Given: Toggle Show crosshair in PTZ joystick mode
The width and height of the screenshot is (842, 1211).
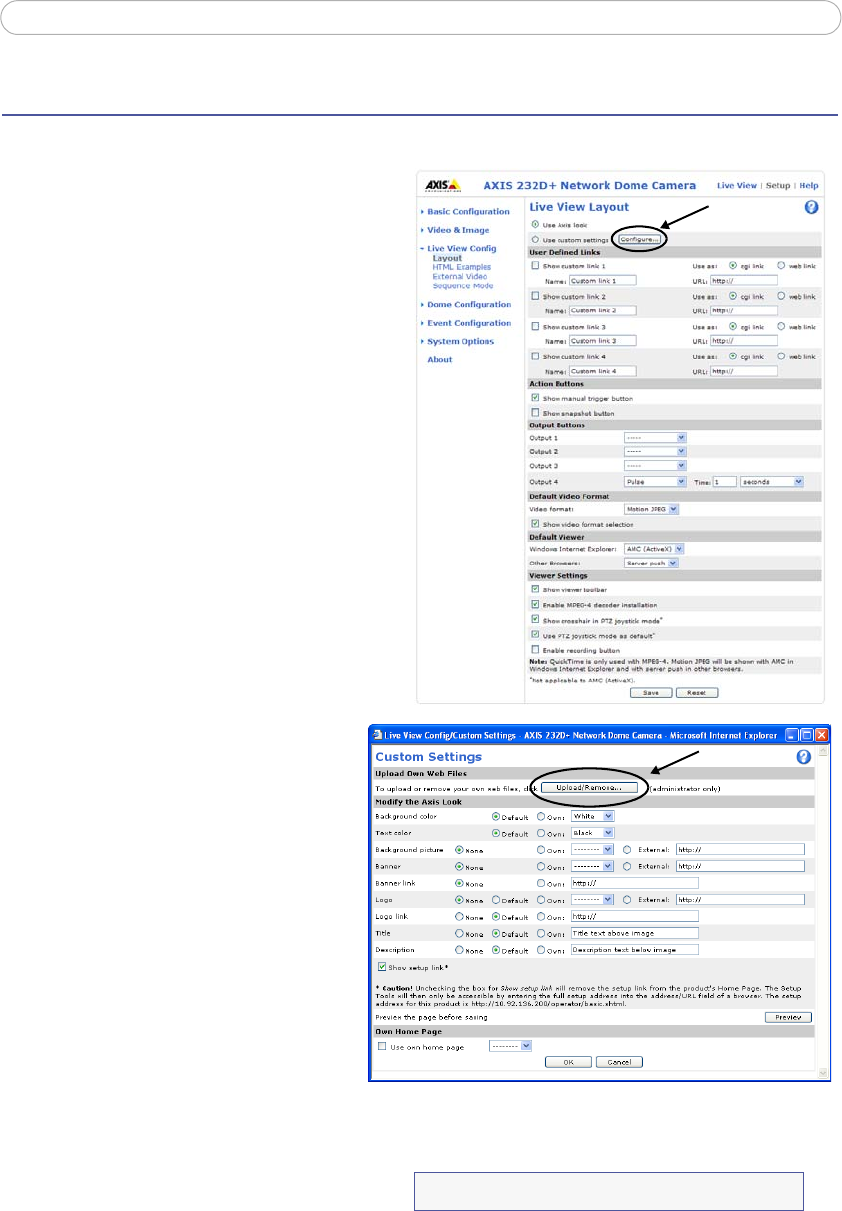Looking at the screenshot, I should pos(535,619).
